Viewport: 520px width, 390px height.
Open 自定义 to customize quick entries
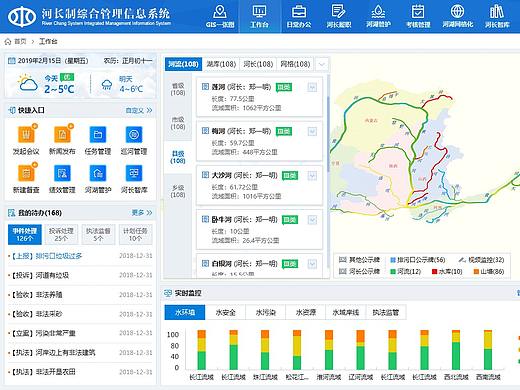(x=139, y=110)
